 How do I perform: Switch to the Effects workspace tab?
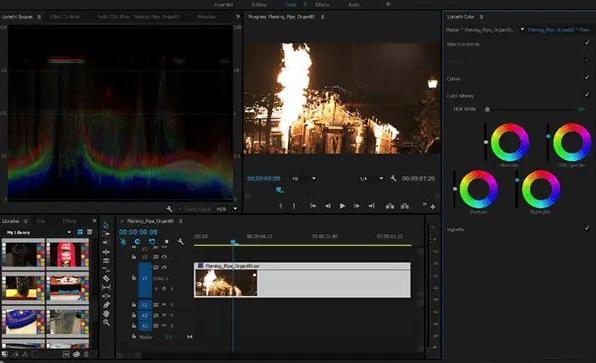click(x=322, y=5)
